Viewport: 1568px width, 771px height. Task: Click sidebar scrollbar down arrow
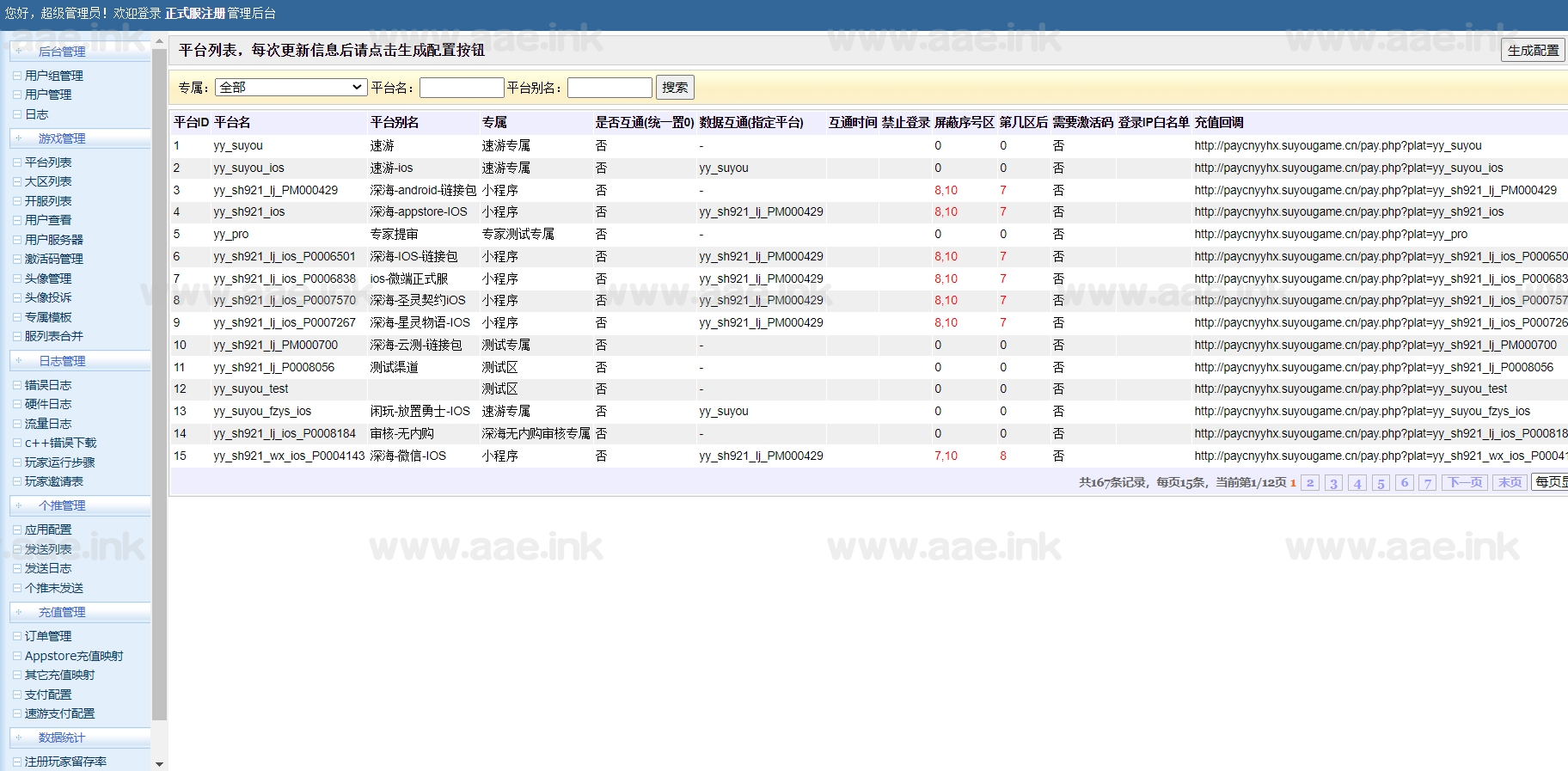pyautogui.click(x=159, y=763)
